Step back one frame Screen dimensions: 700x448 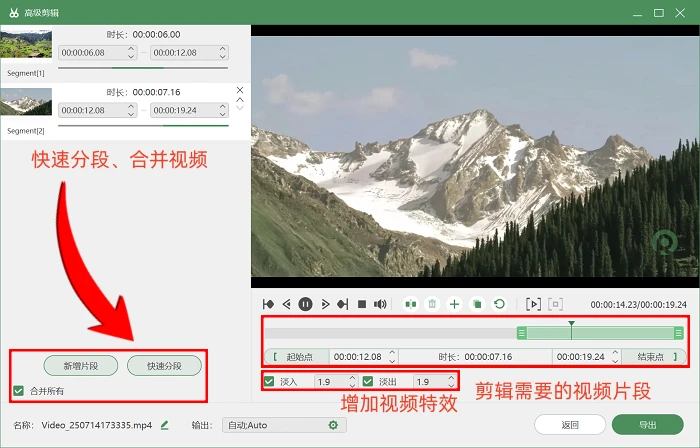click(287, 304)
